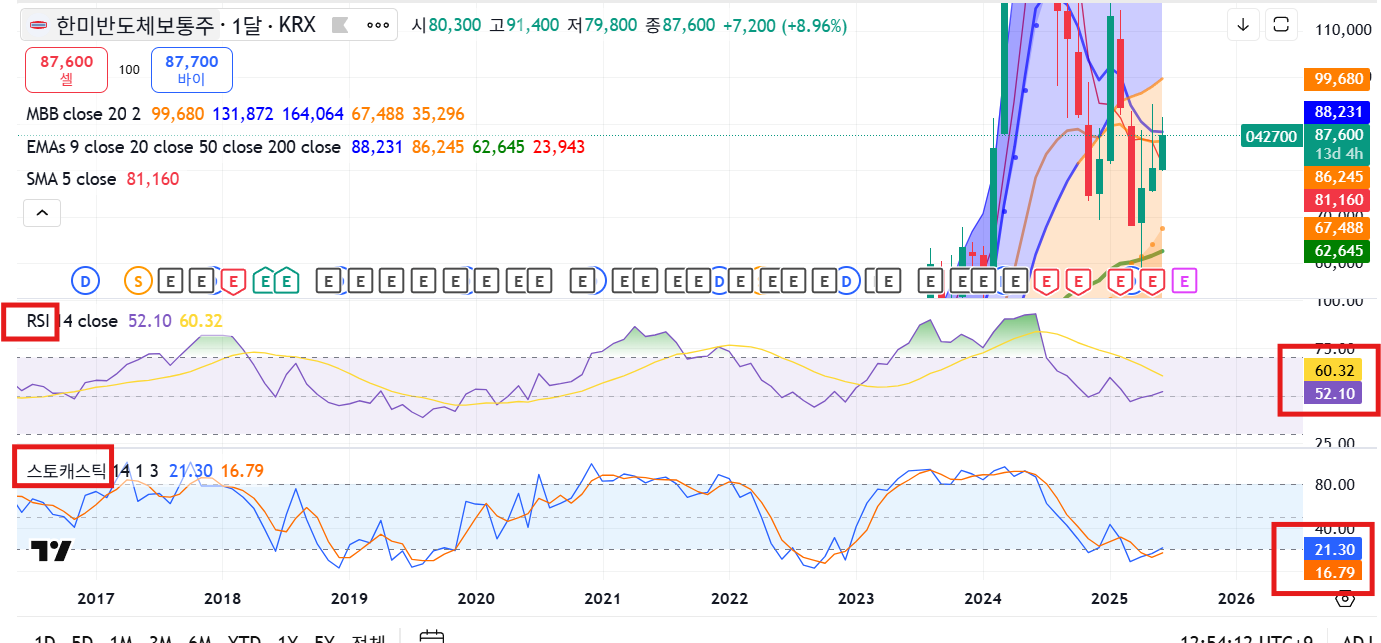Click the orange 67,488 price label
The height and width of the screenshot is (643, 1381).
pos(1338,229)
